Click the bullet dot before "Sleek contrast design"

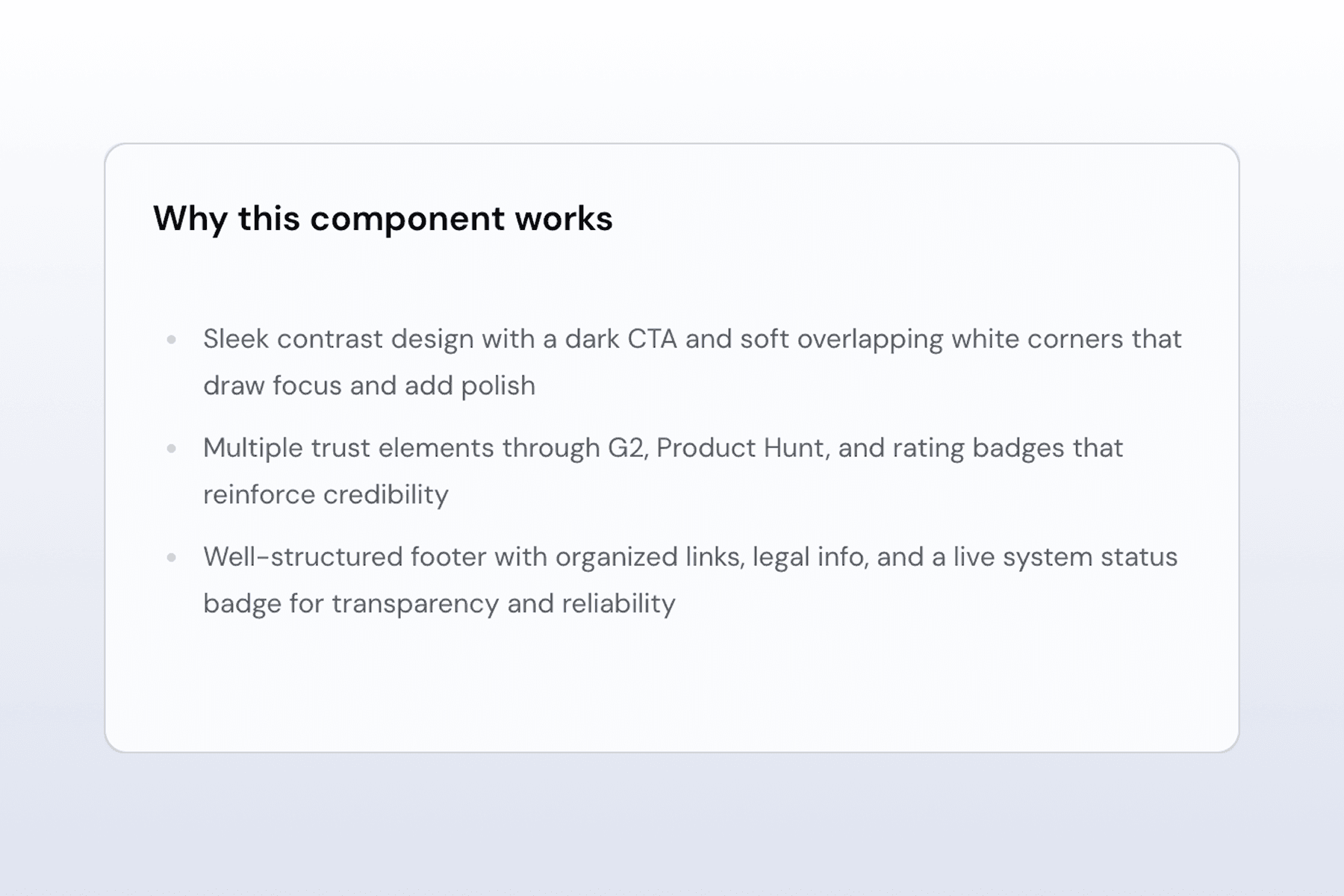(x=172, y=340)
